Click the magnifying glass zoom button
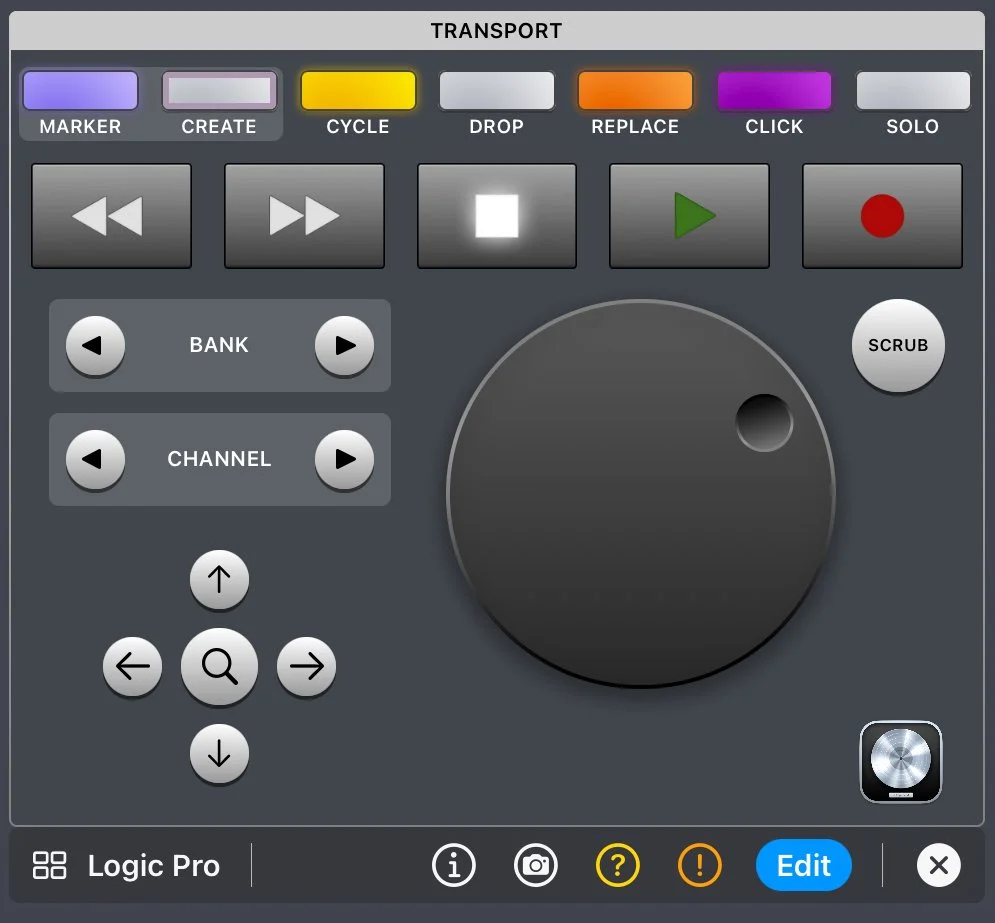The image size is (995, 923). (219, 666)
